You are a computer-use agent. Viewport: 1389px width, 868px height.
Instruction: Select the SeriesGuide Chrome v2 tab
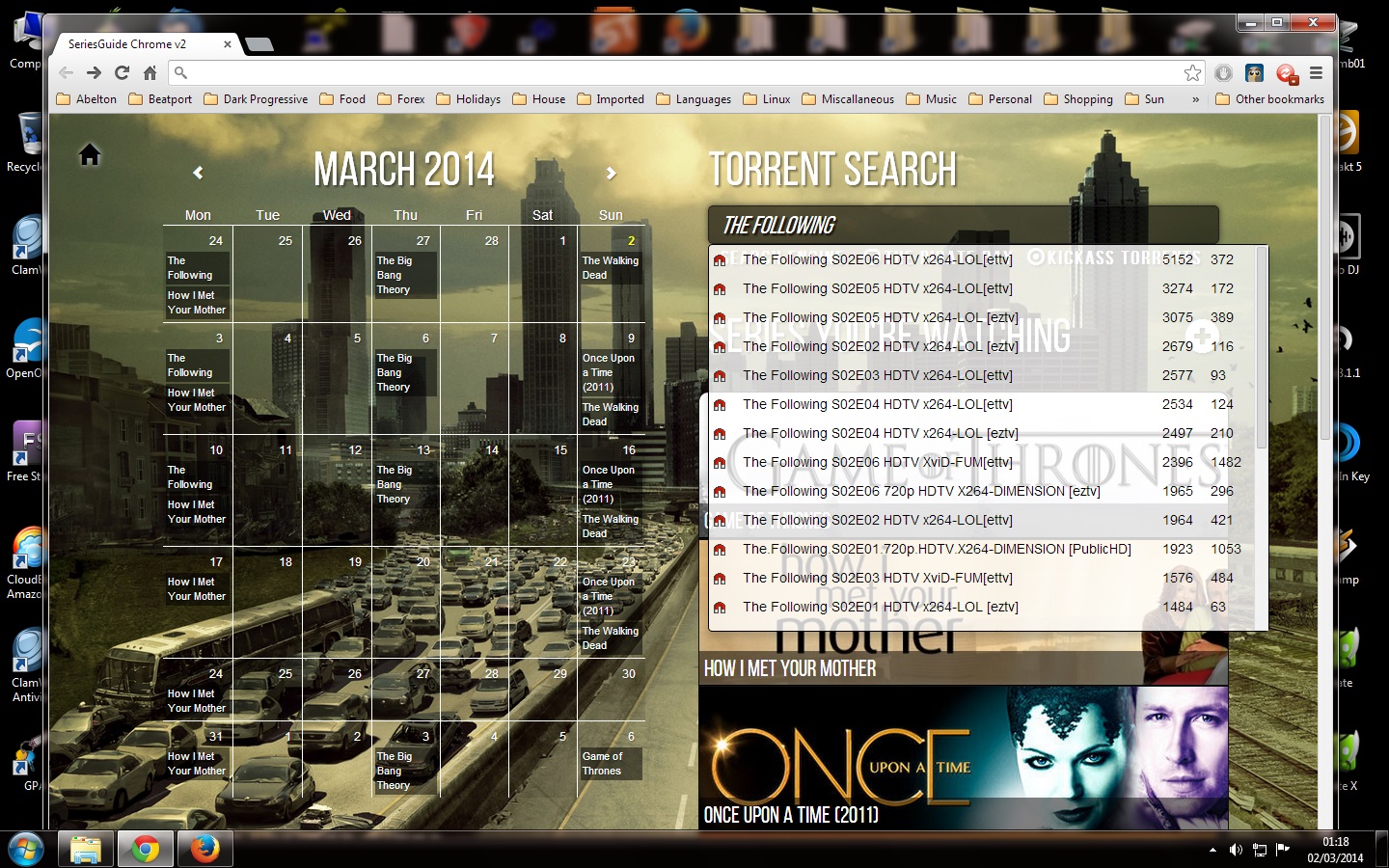point(135,44)
